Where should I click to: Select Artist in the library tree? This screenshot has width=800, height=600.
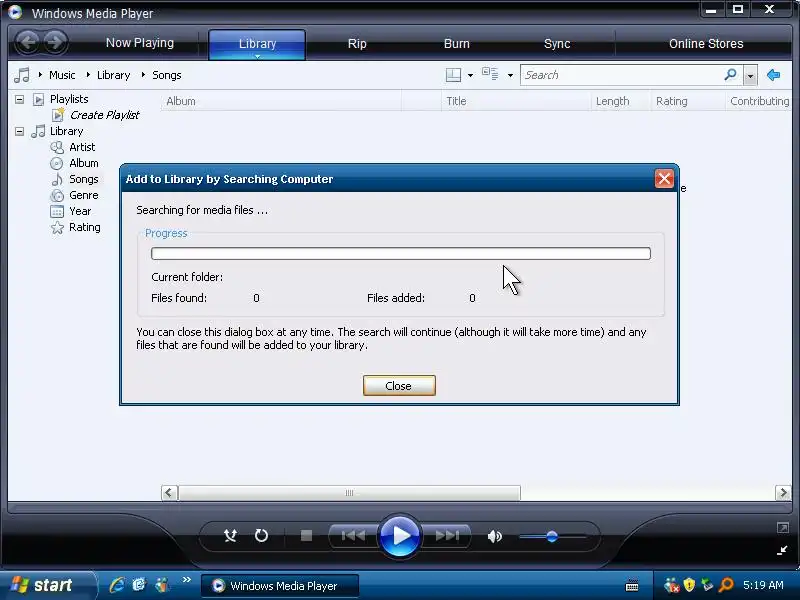(x=82, y=147)
